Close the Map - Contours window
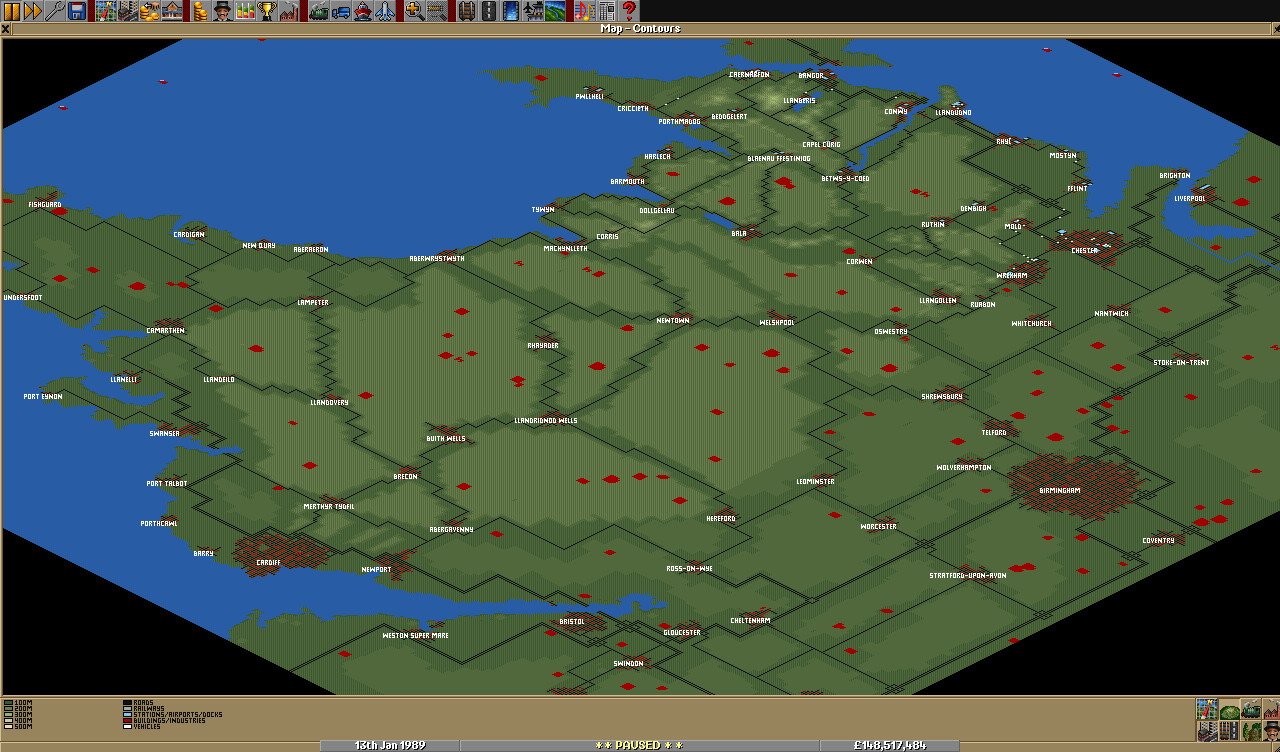The image size is (1280, 752). coord(5,28)
